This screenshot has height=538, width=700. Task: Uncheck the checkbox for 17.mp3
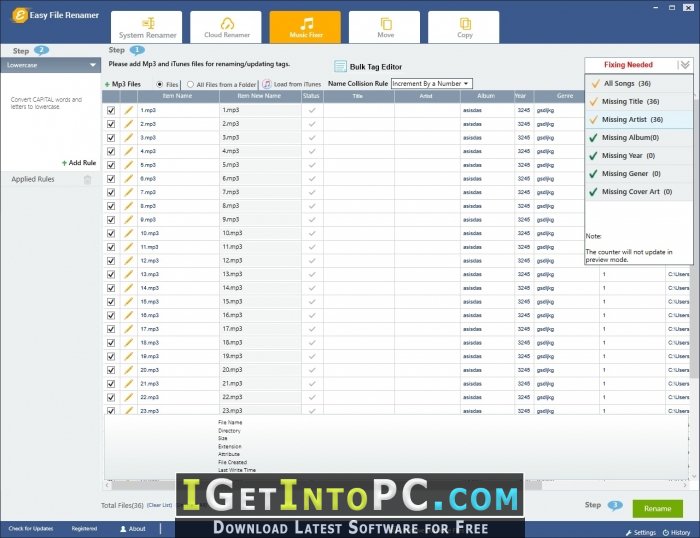[111, 329]
